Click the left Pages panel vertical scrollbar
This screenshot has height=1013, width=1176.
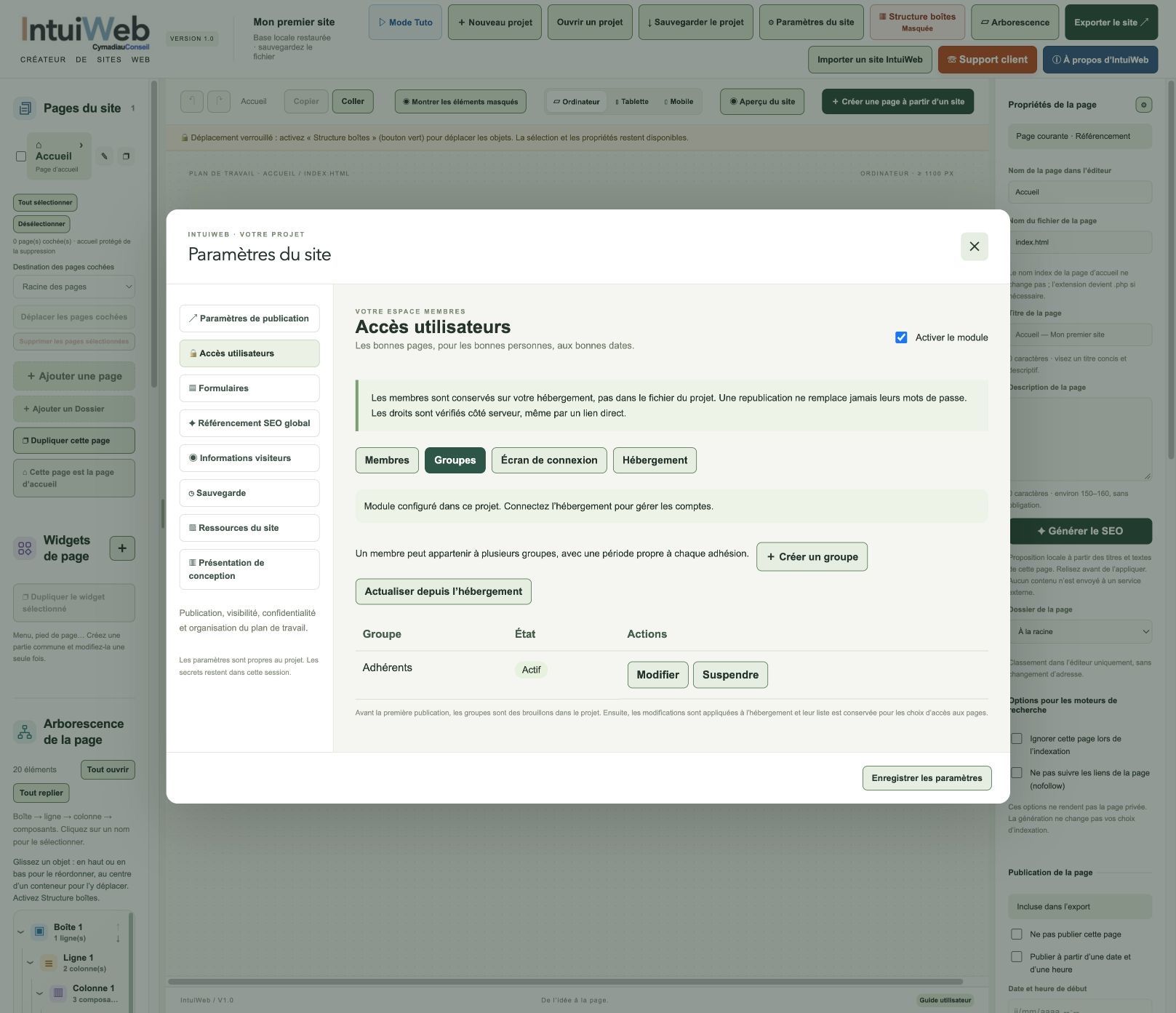pyautogui.click(x=154, y=233)
